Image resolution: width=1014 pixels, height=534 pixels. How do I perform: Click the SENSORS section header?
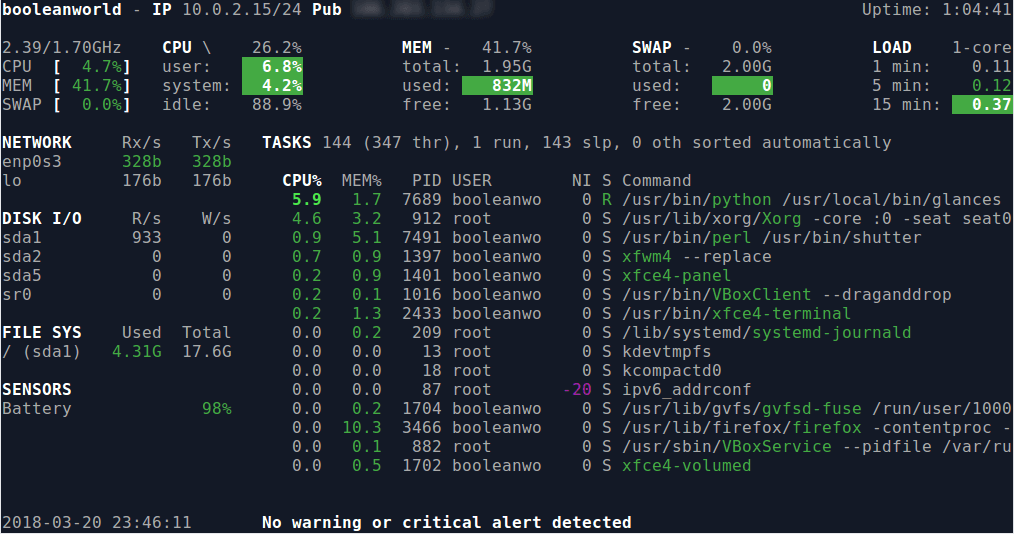37,389
